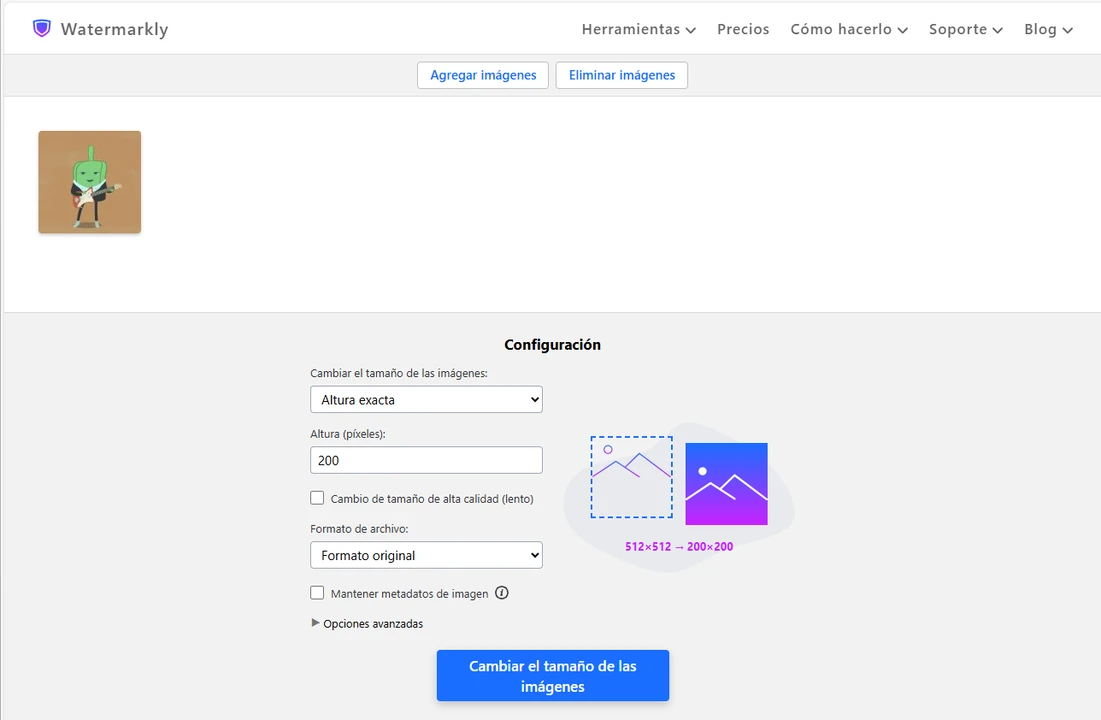Toggle Mantener metadatos de imagen checkbox
Screen dimensions: 1101x720
pyautogui.click(x=317, y=593)
